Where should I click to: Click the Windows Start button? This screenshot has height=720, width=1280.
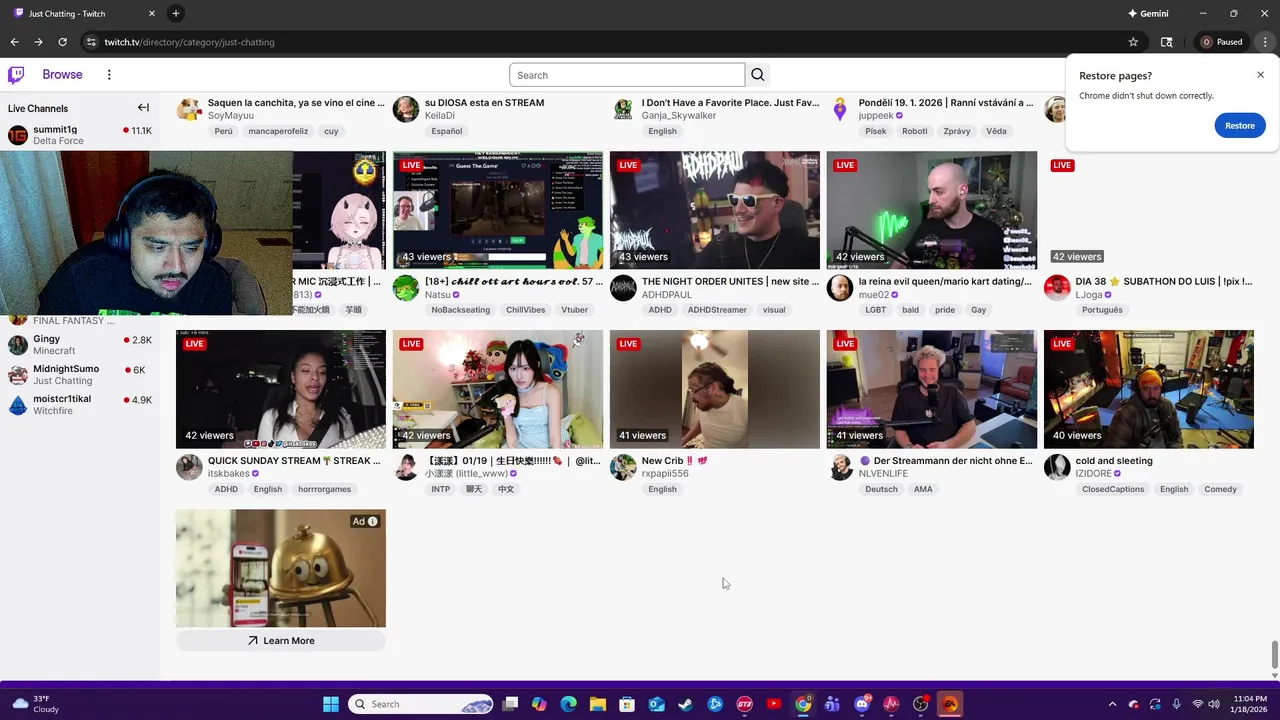point(331,704)
